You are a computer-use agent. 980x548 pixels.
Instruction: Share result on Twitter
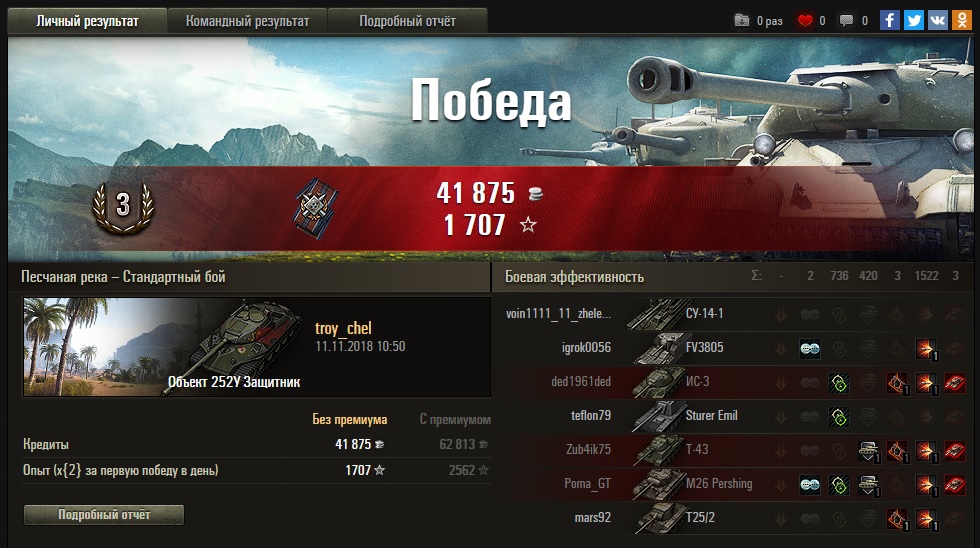pos(914,20)
